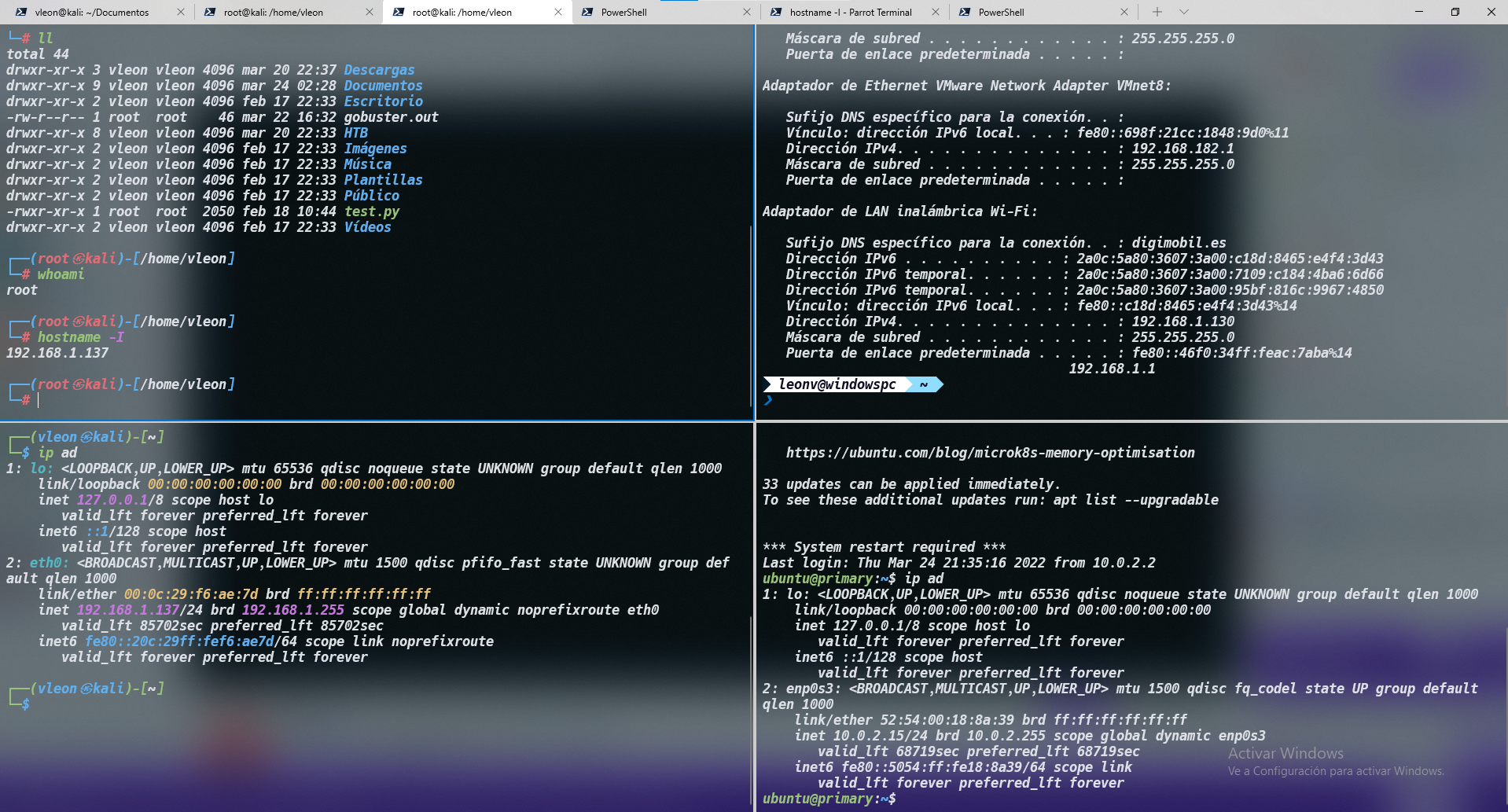Minimize the Windows Terminal window

[x=1419, y=12]
